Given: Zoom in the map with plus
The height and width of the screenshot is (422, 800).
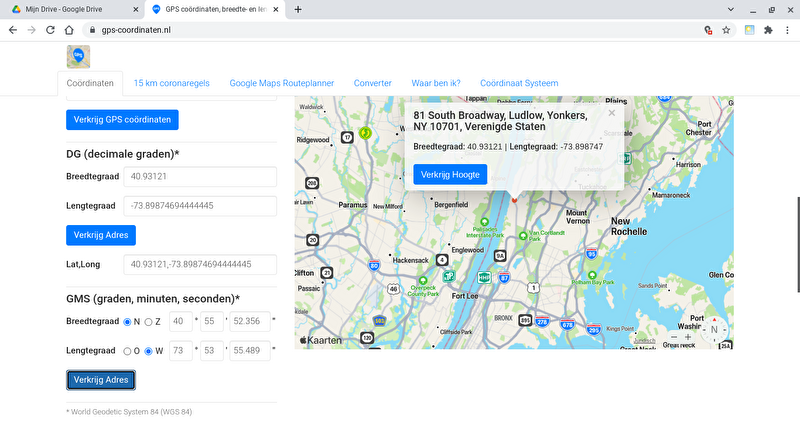Looking at the screenshot, I should tap(688, 337).
